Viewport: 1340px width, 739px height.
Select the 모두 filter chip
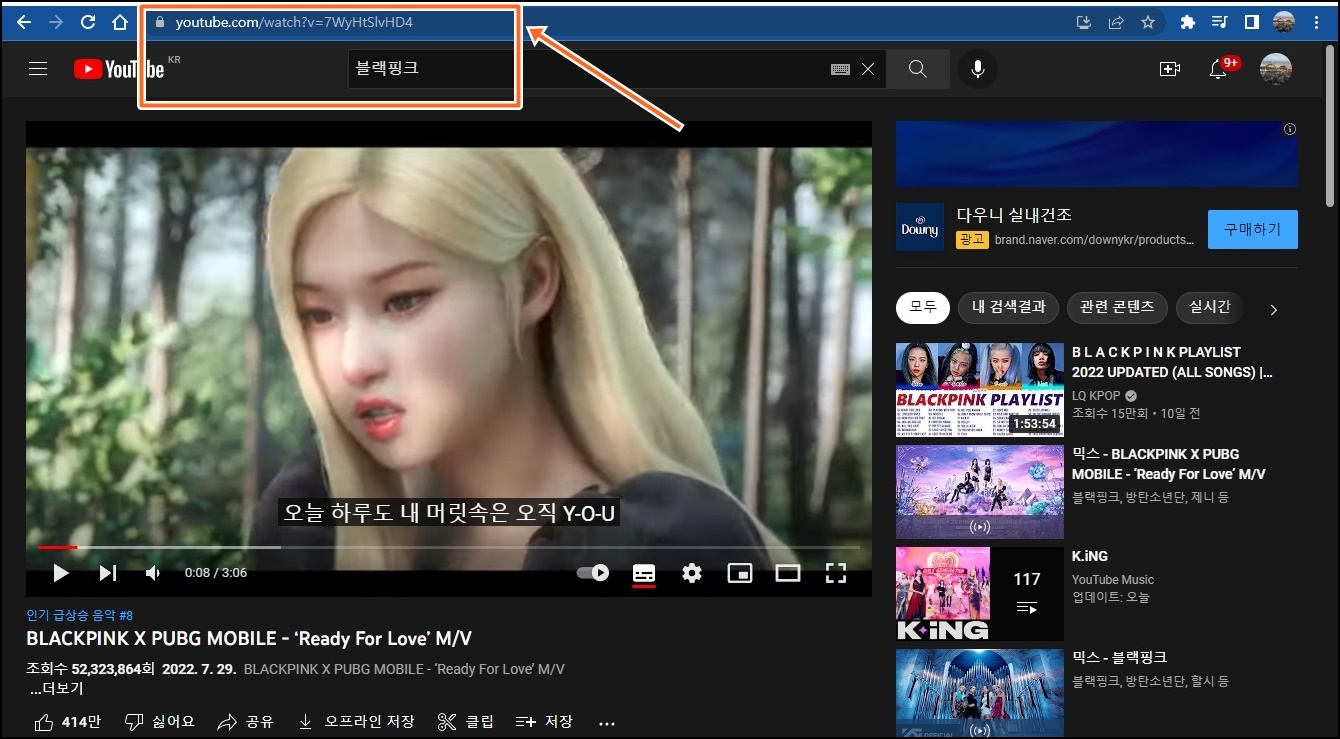point(923,307)
